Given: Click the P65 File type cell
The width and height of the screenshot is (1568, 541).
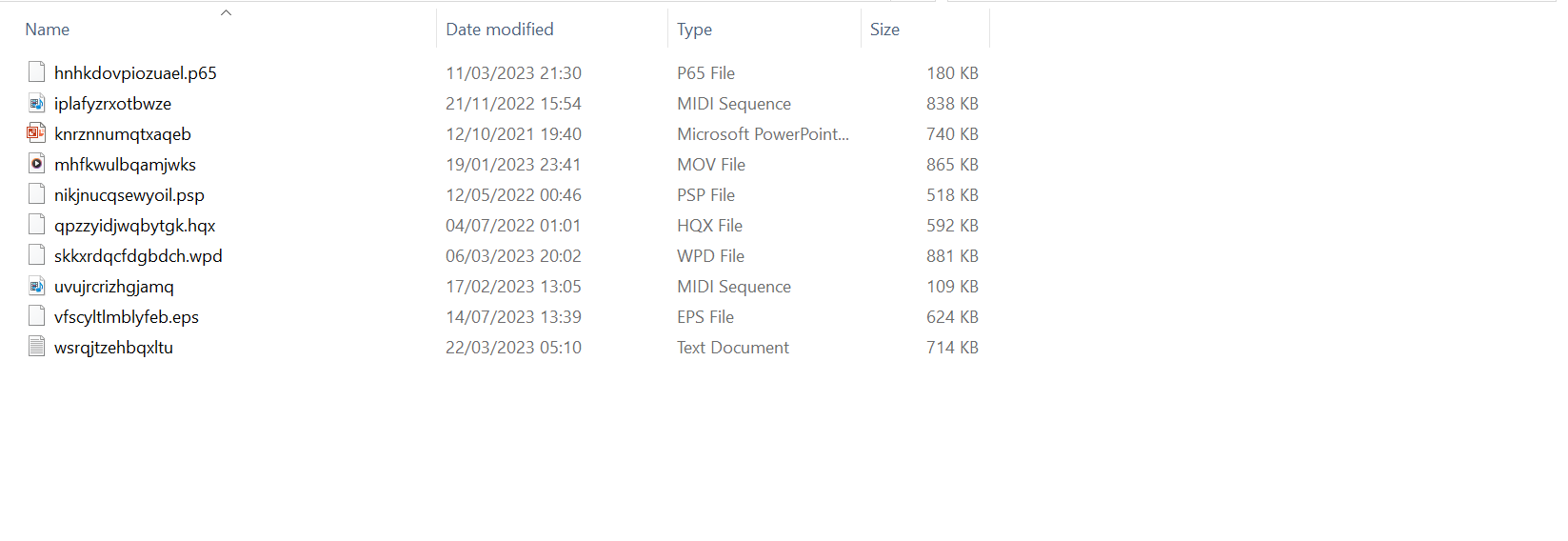Looking at the screenshot, I should 705,73.
